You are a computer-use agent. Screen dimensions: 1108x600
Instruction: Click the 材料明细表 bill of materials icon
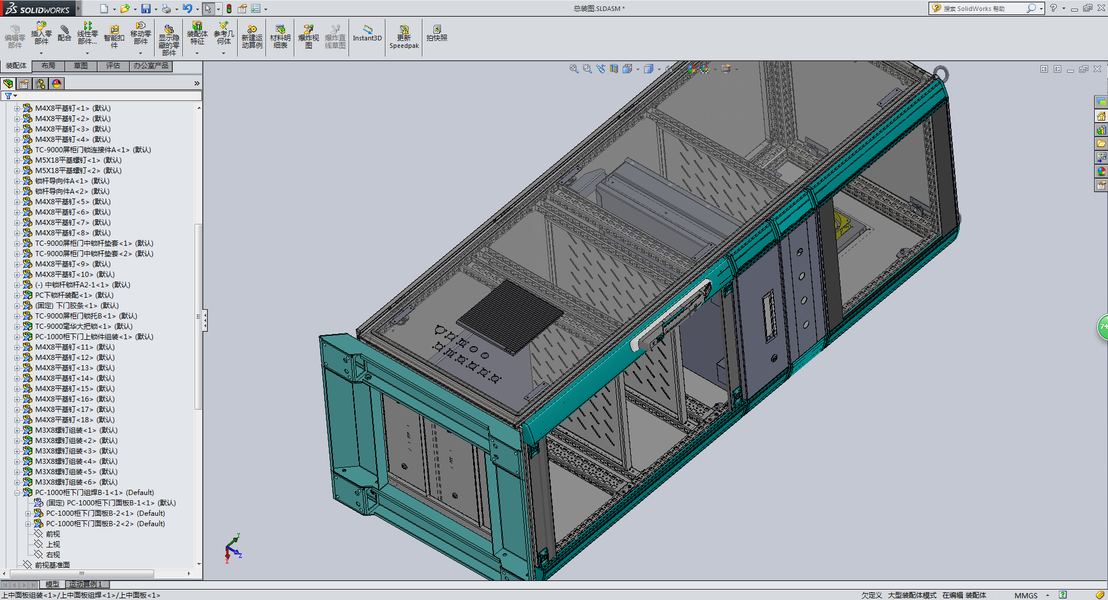coord(281,37)
